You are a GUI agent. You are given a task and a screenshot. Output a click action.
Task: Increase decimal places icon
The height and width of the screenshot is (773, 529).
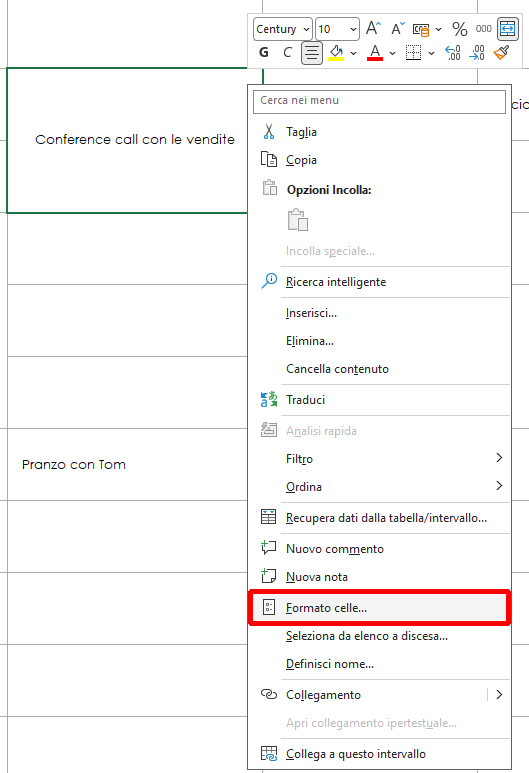[x=453, y=52]
